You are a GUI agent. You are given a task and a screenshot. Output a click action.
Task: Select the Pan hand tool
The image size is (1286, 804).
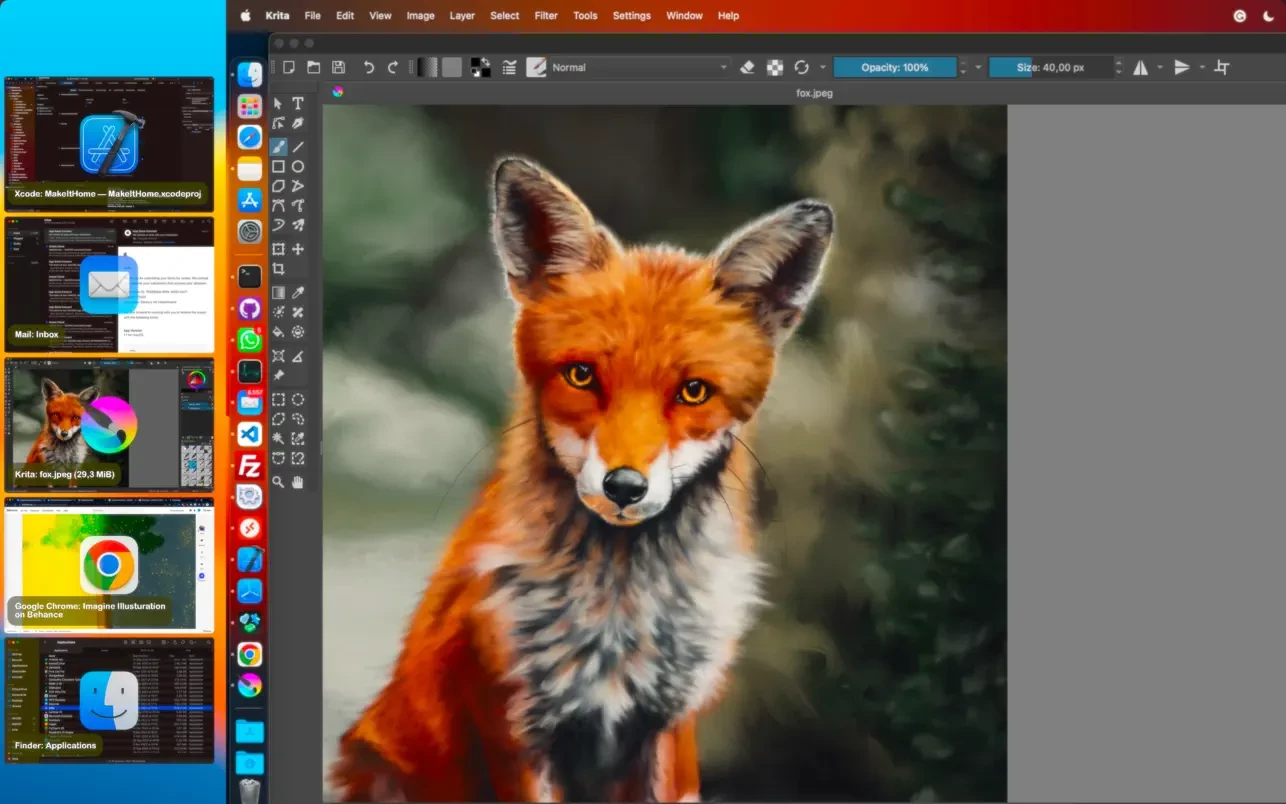(298, 482)
